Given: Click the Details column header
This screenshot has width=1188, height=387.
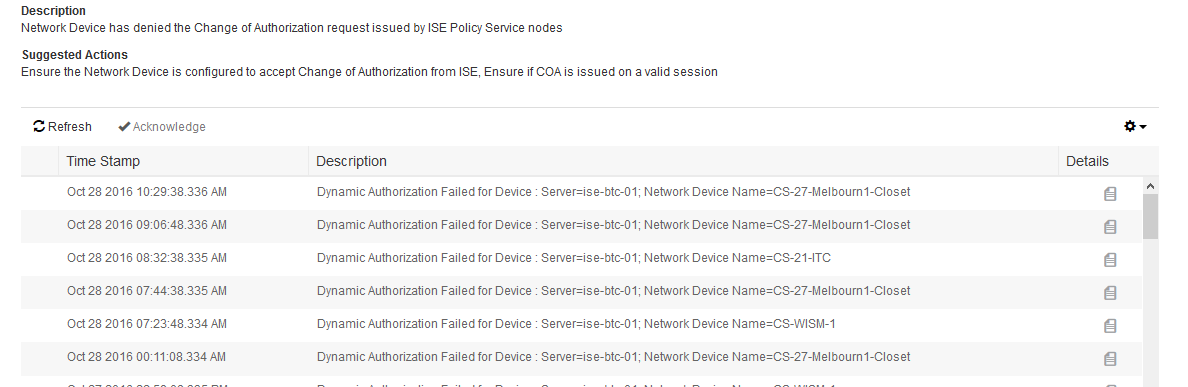Looking at the screenshot, I should click(x=1087, y=161).
